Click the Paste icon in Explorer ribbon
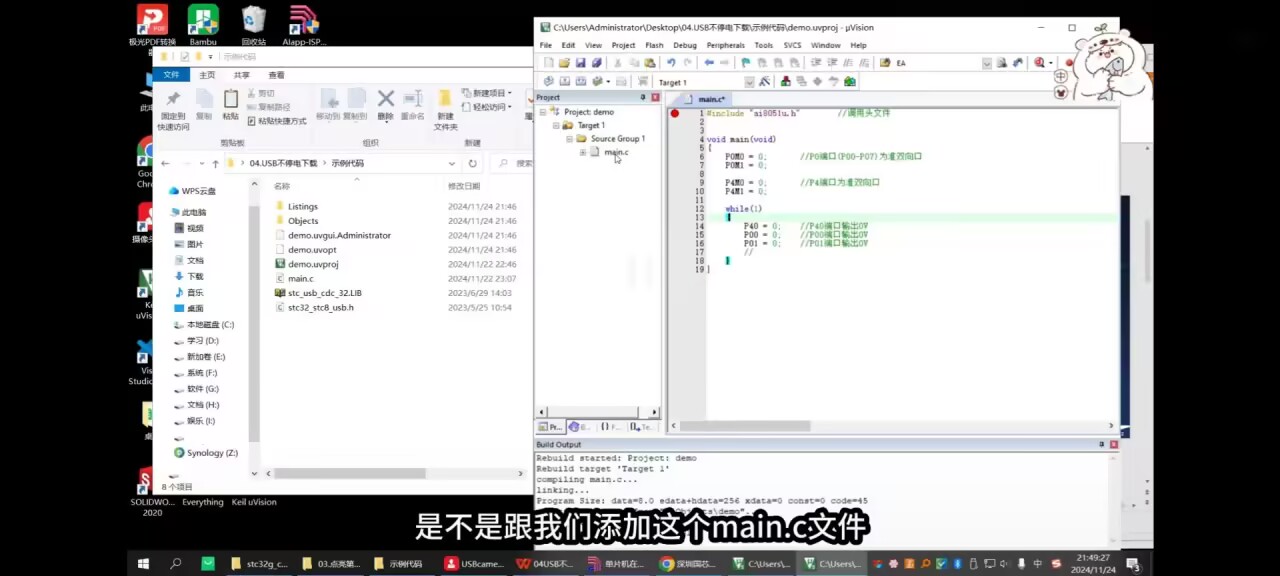1280x576 pixels. (230, 101)
